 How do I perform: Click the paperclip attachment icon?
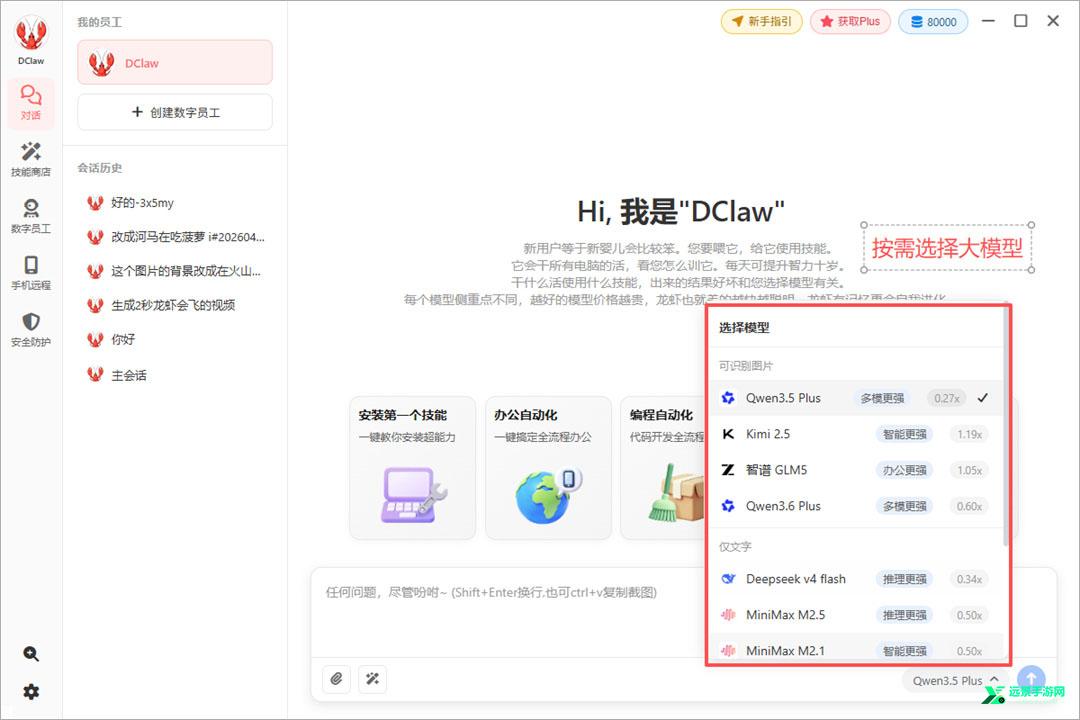pos(337,679)
